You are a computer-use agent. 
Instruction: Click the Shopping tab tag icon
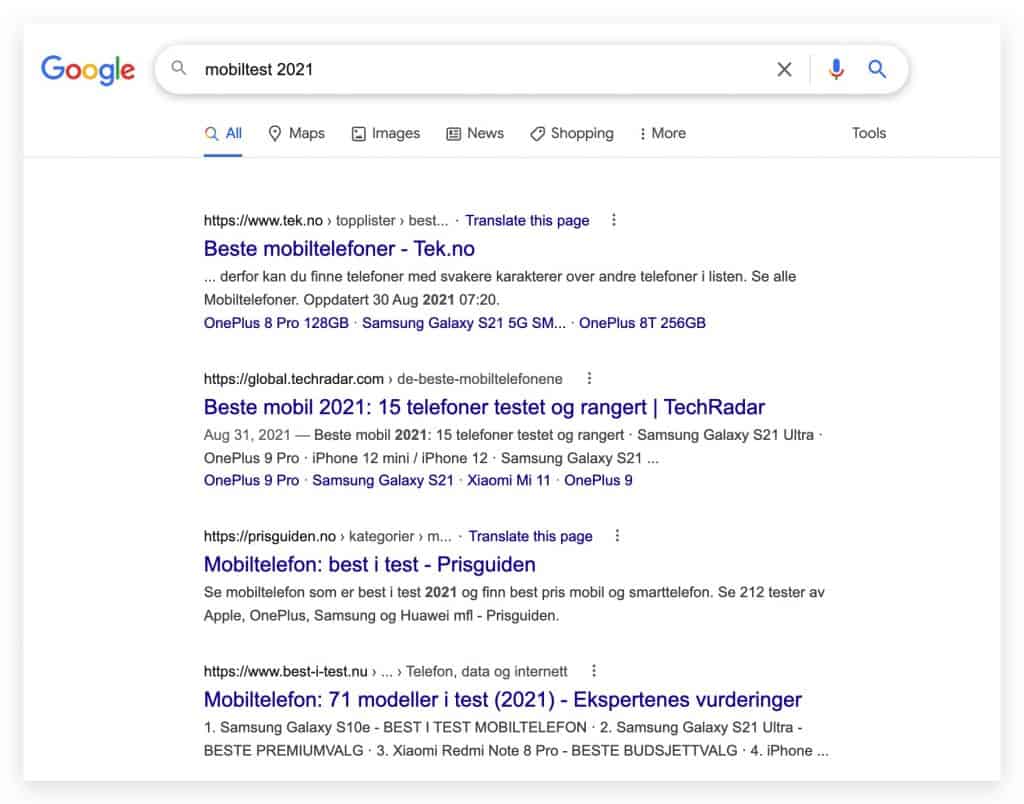pos(537,134)
